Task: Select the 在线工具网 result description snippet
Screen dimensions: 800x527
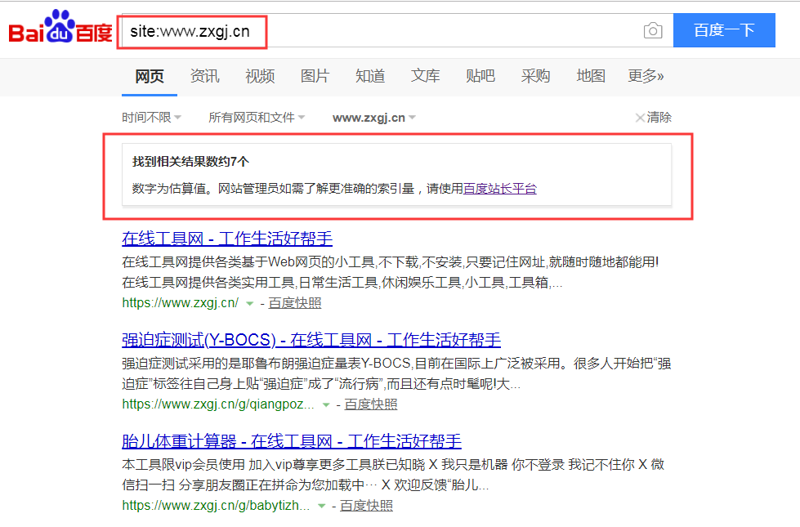Action: click(390, 272)
